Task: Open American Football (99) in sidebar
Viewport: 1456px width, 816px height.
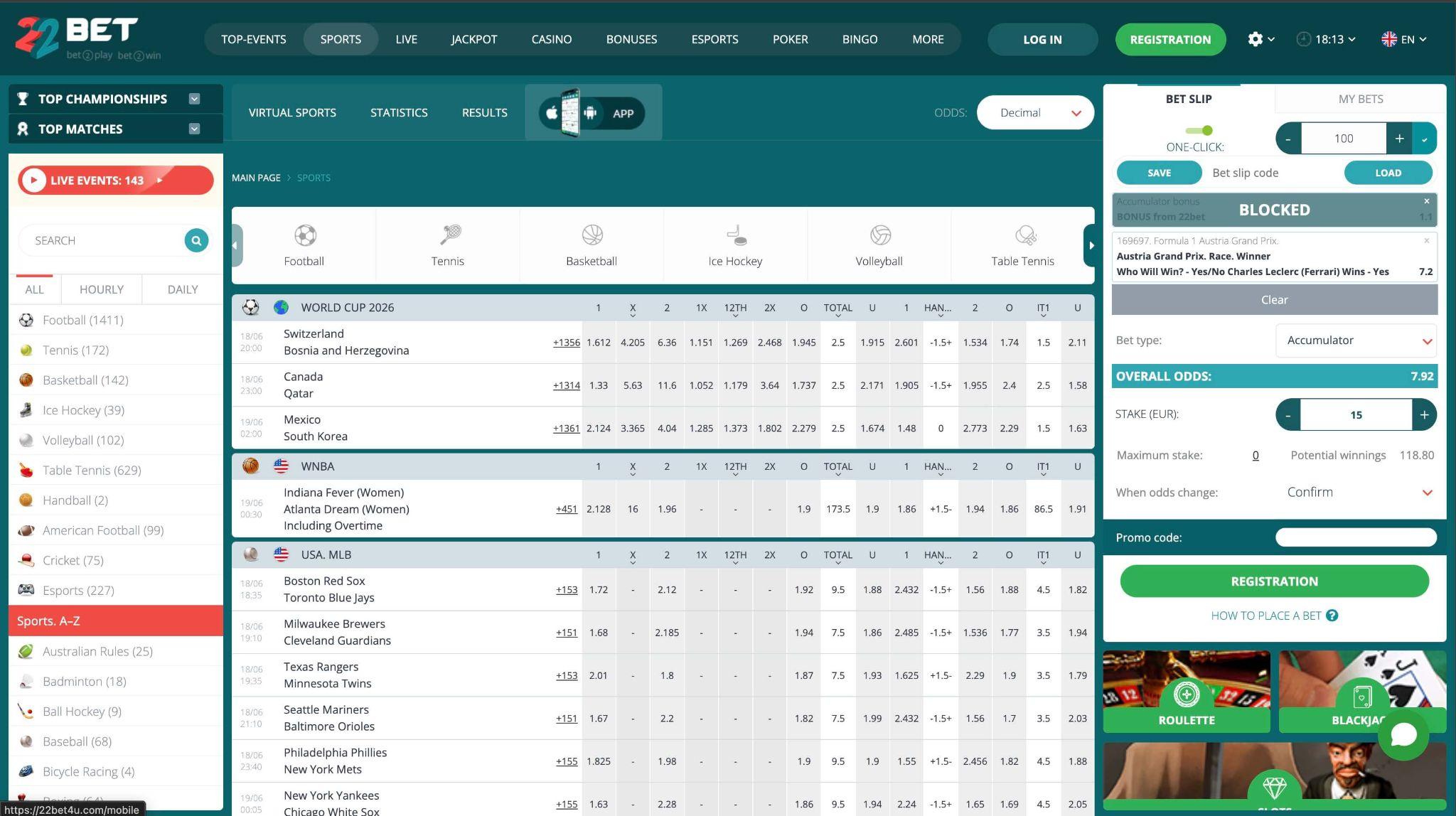Action: 116,530
